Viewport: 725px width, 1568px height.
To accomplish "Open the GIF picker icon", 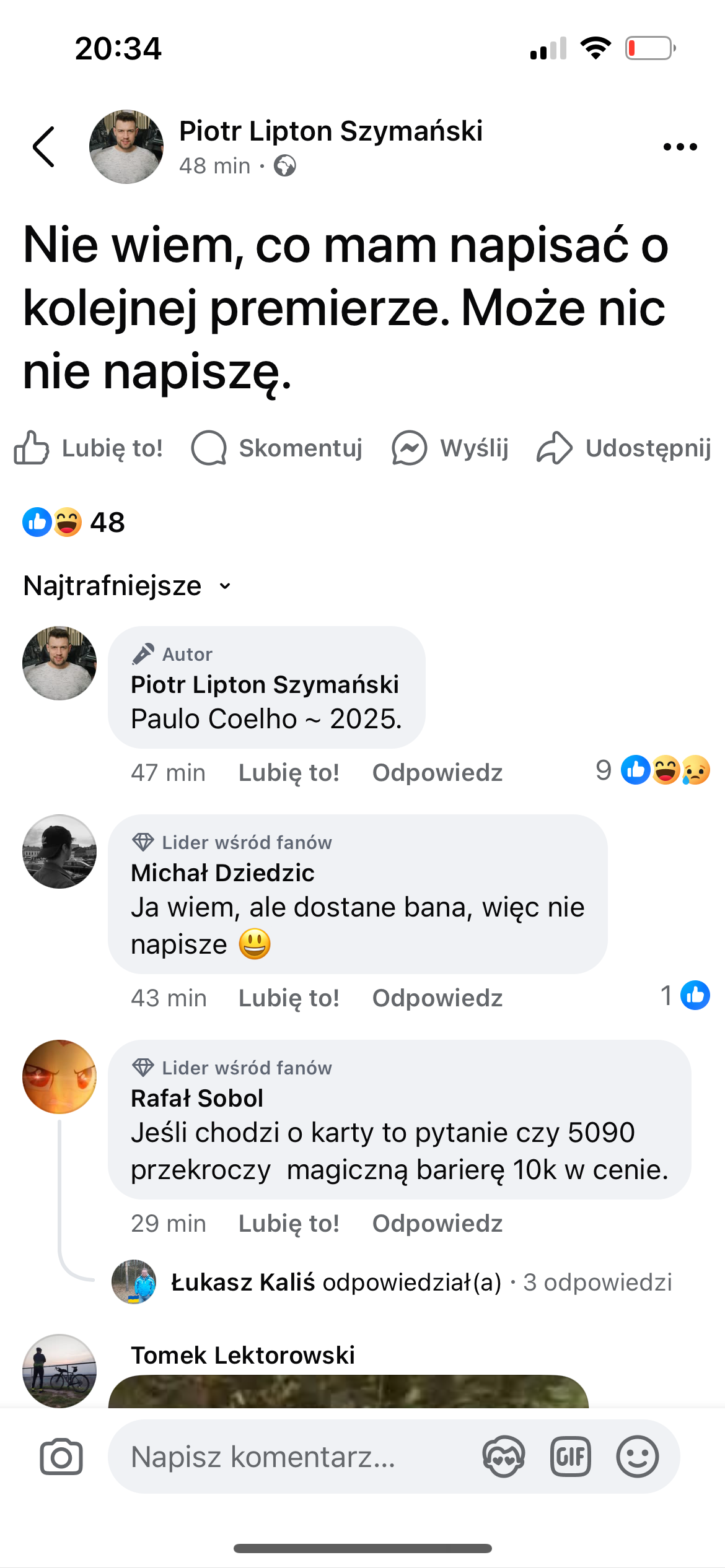I will click(x=570, y=1457).
